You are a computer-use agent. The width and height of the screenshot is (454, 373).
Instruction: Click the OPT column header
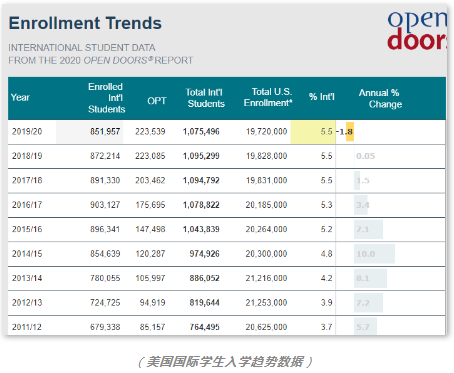point(157,101)
